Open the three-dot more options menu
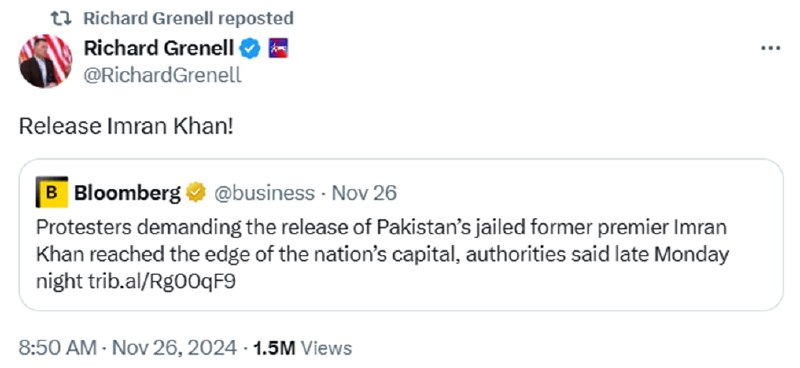The height and width of the screenshot is (368, 800). (x=770, y=48)
